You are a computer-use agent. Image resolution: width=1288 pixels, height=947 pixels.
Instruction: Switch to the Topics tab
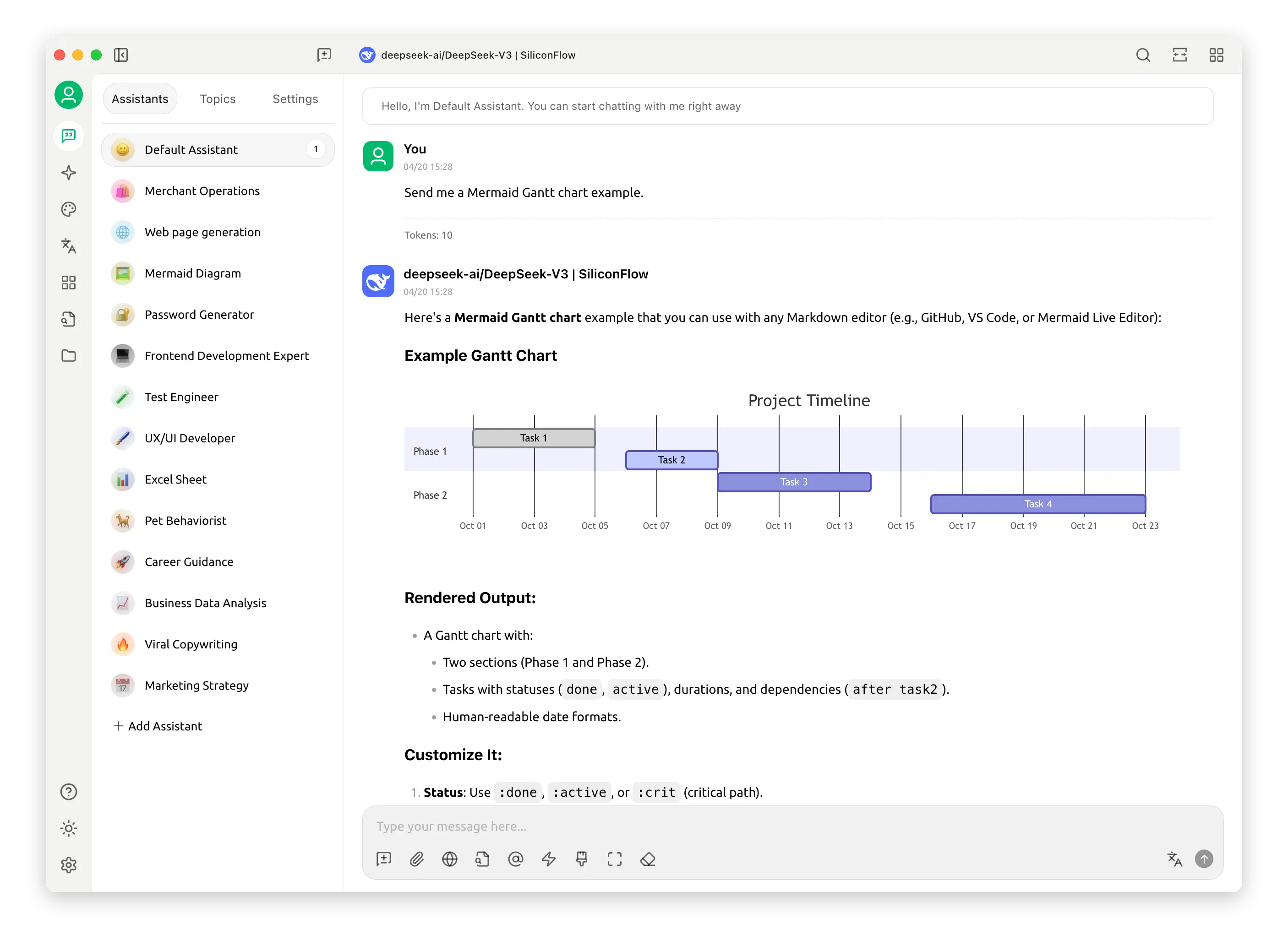(x=217, y=98)
